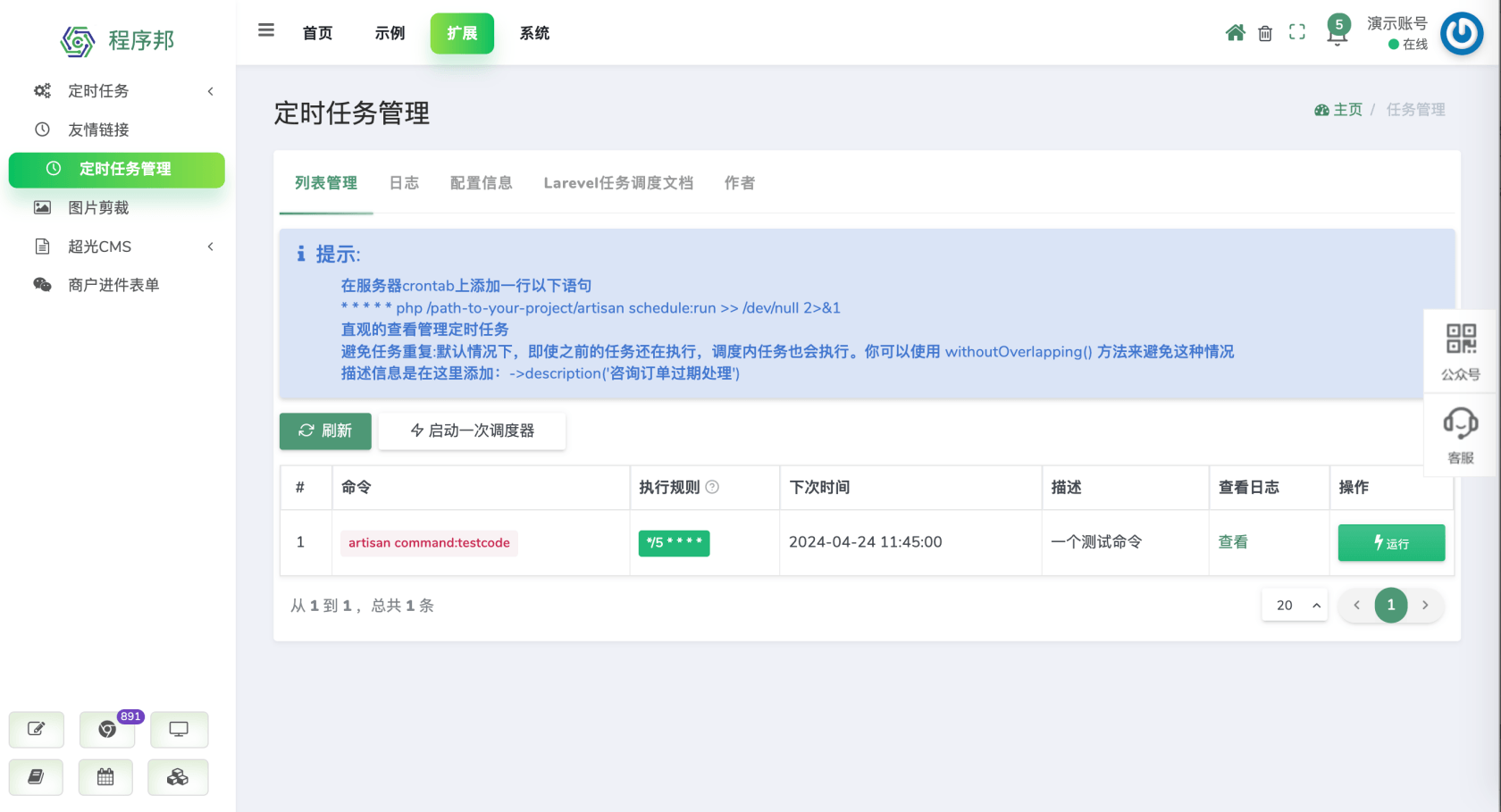
Task: Open the 公众号 QR code widget
Action: (1461, 352)
